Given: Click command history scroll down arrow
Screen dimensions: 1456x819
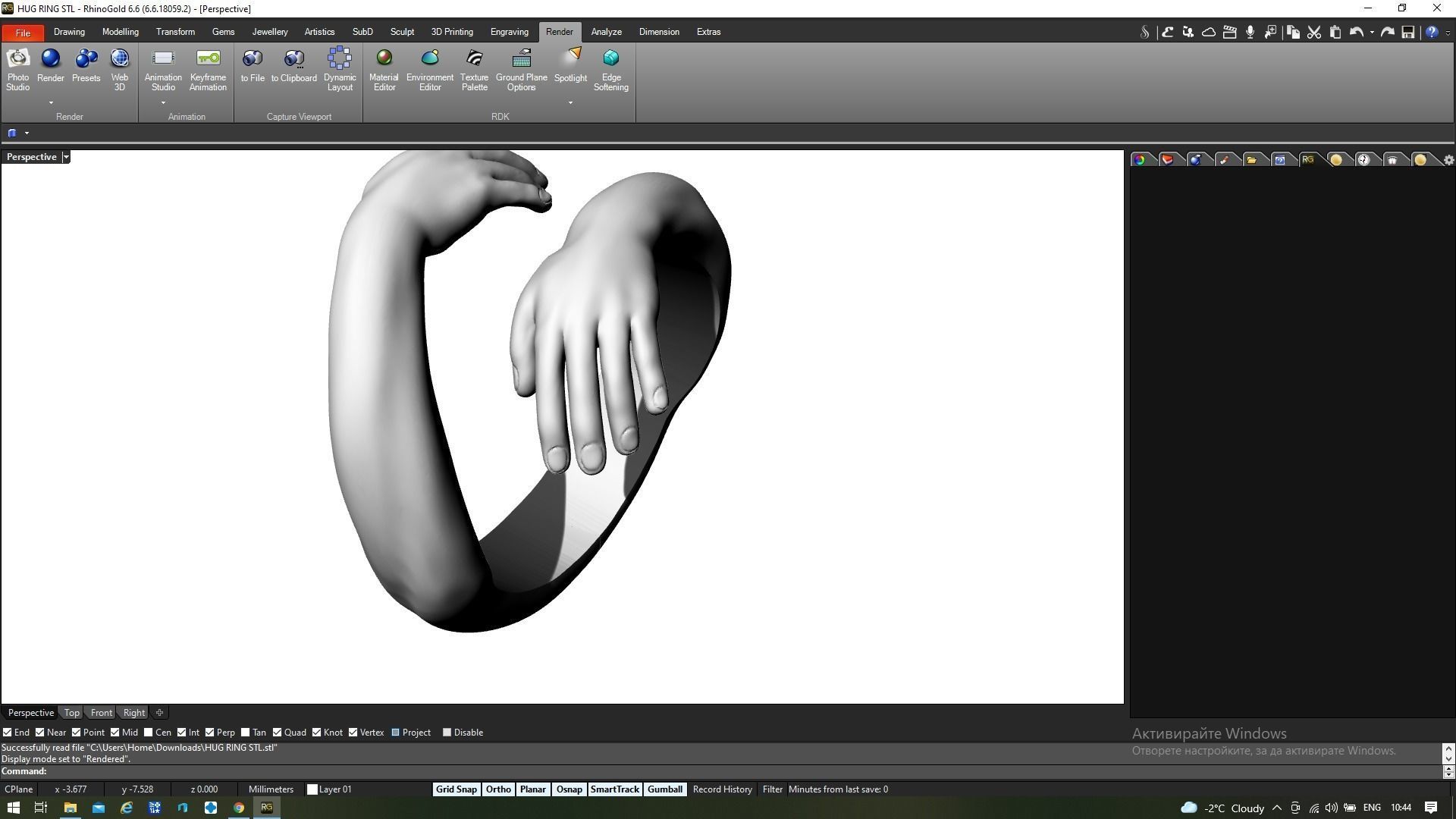Looking at the screenshot, I should click(x=1448, y=758).
